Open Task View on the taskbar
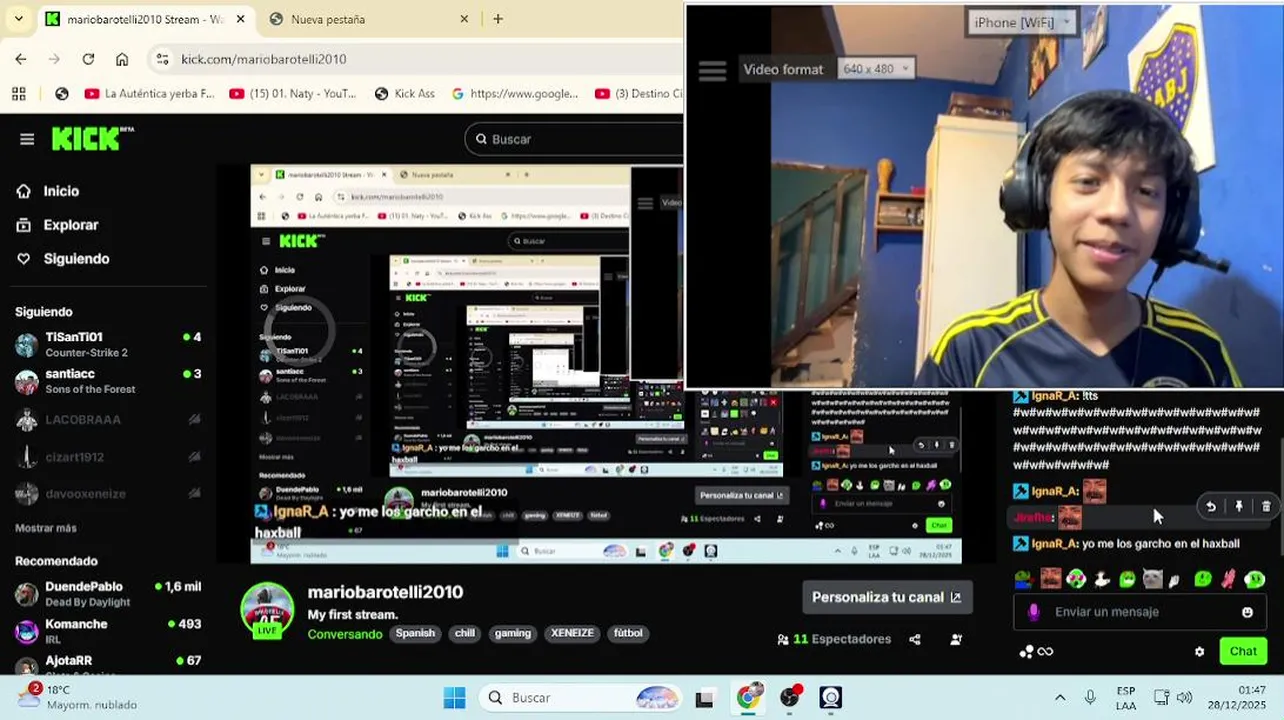 (x=704, y=698)
